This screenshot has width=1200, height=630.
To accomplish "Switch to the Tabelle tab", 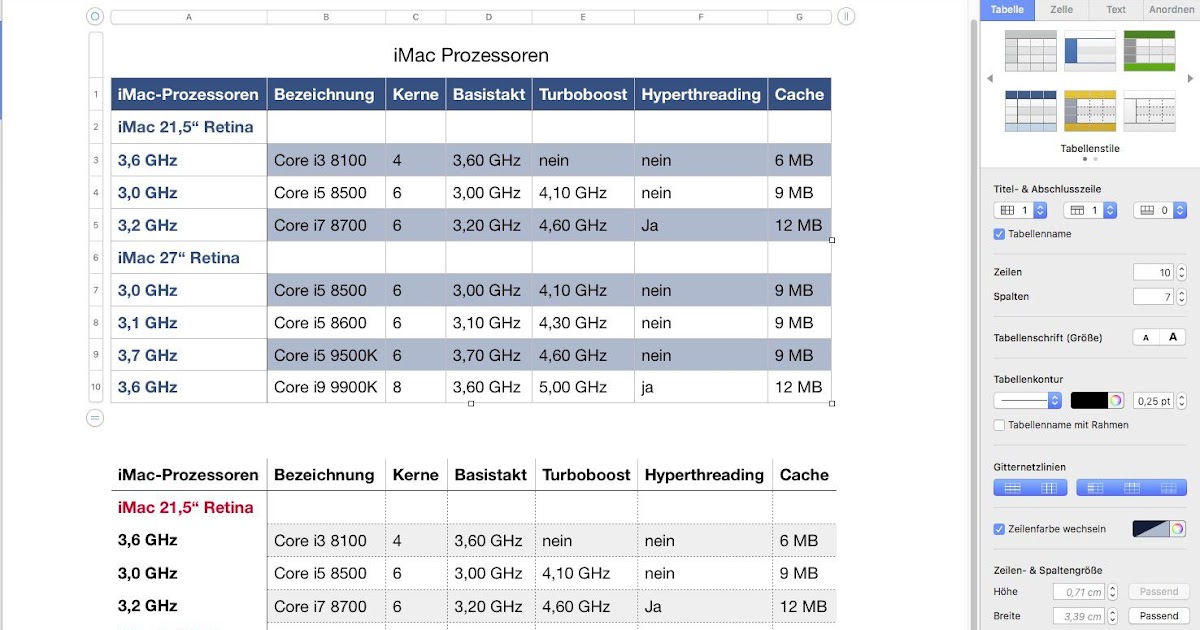I will 1007,9.
